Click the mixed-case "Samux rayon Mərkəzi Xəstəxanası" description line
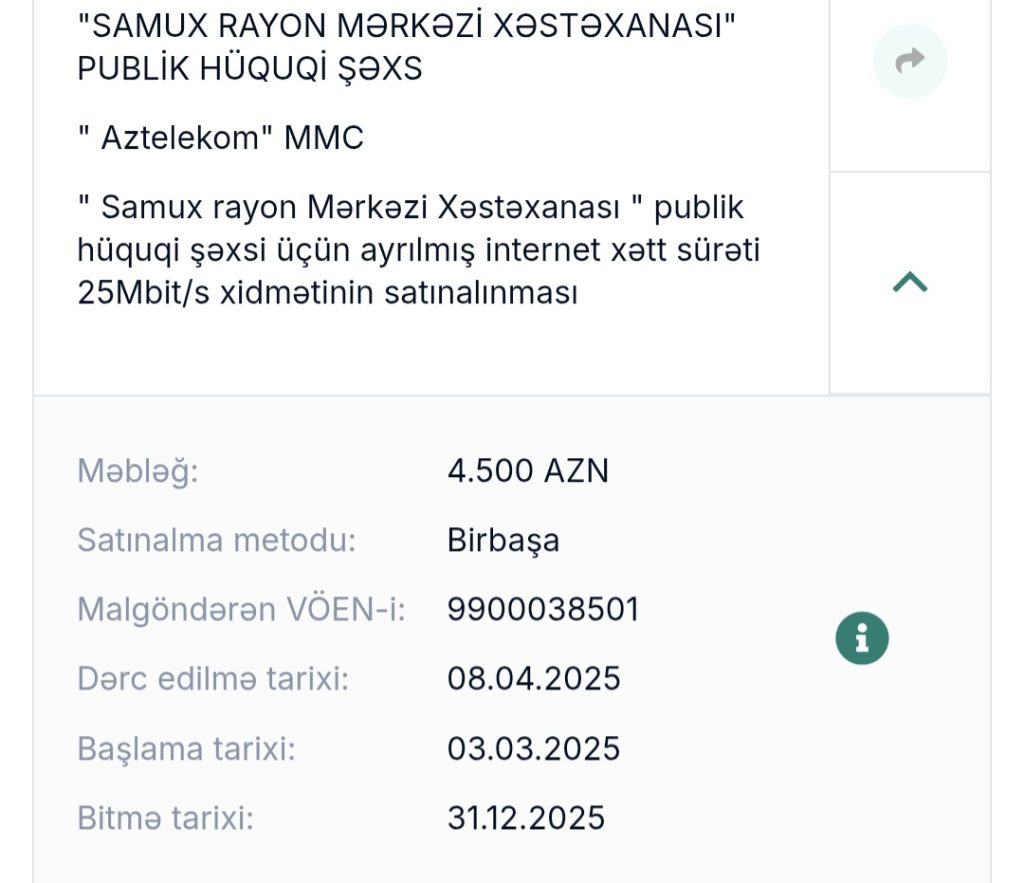 tap(410, 207)
